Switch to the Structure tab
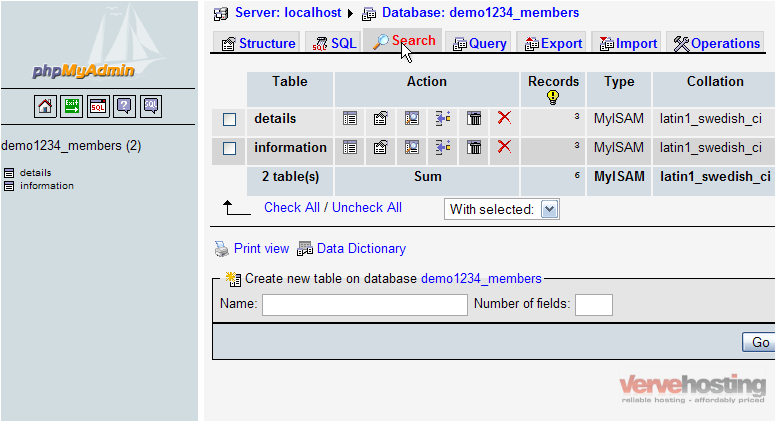This screenshot has height=422, width=776. (x=257, y=43)
